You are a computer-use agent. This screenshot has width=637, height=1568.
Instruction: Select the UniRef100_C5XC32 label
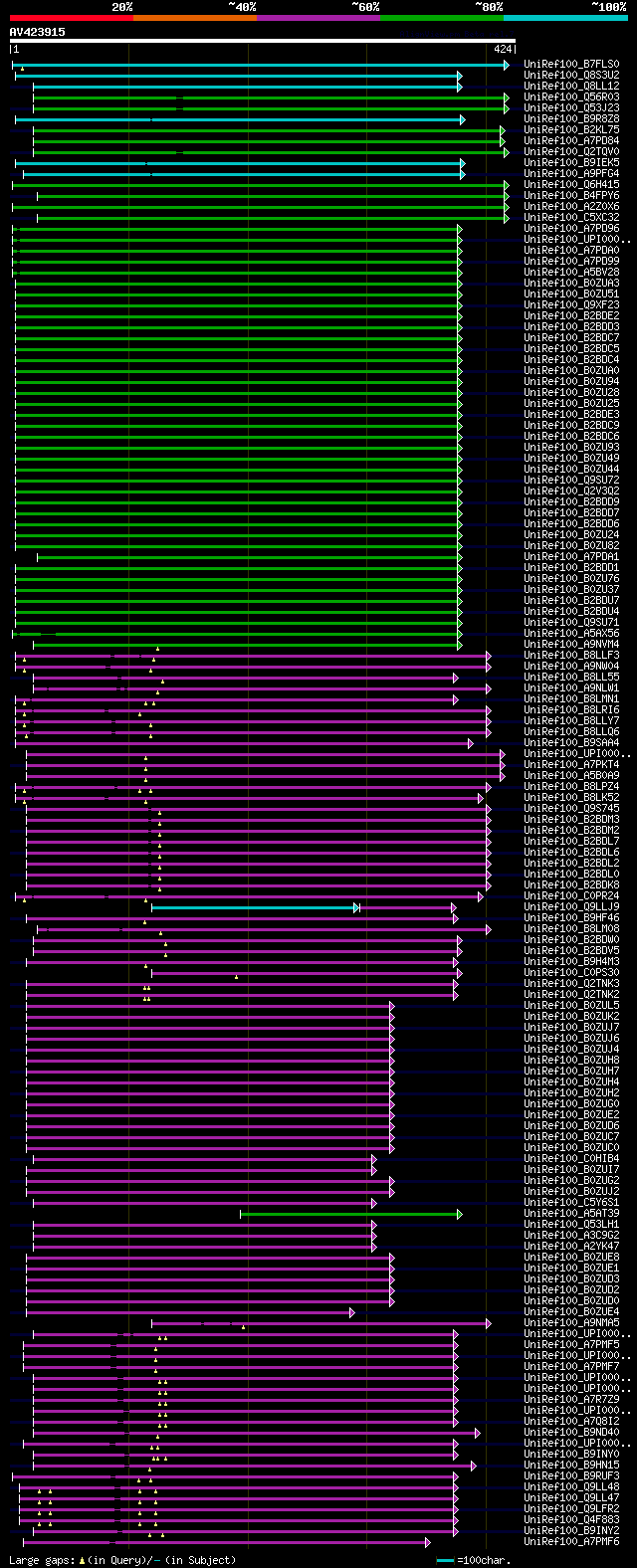point(571,218)
